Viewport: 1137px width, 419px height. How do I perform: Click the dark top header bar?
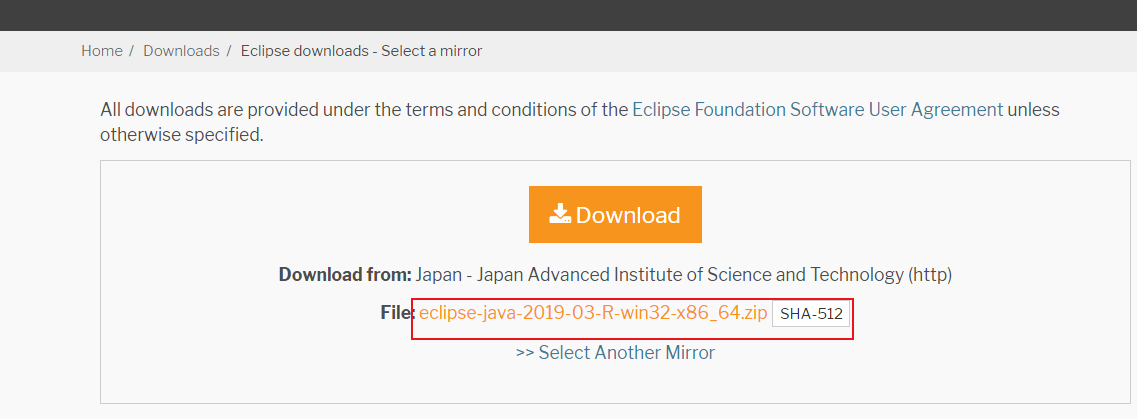pos(568,14)
